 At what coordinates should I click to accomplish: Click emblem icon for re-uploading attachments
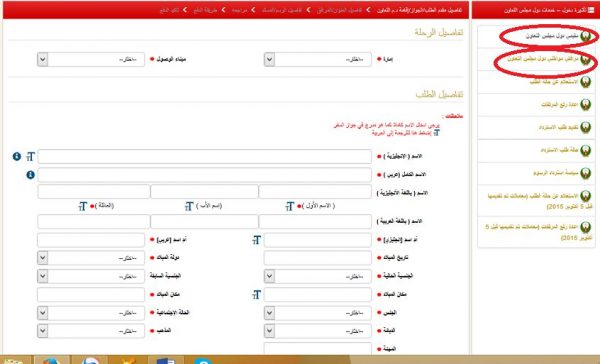[585, 104]
